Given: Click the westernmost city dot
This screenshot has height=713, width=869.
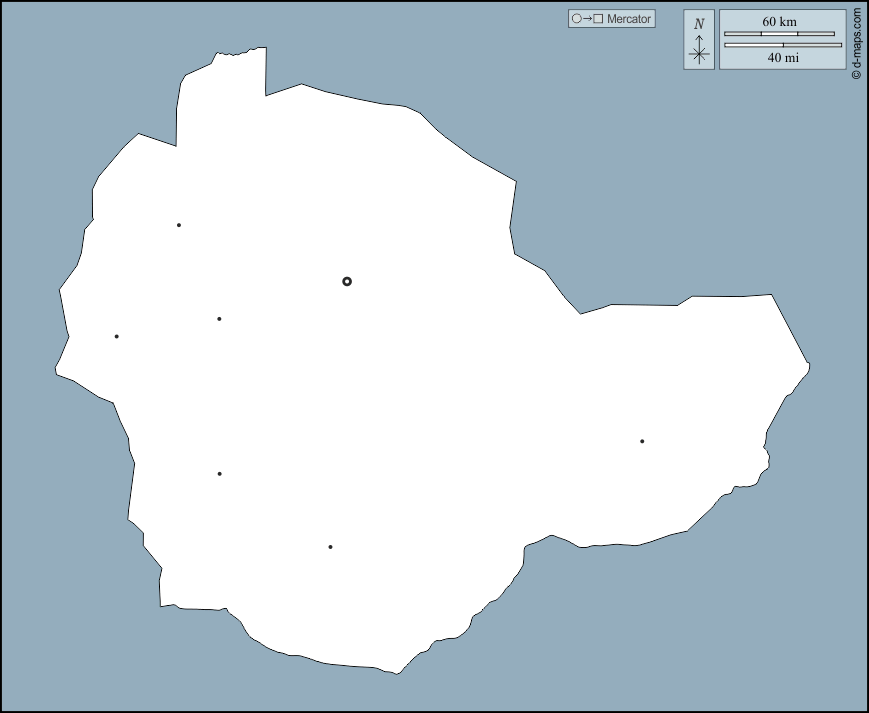Looking at the screenshot, I should tap(117, 336).
